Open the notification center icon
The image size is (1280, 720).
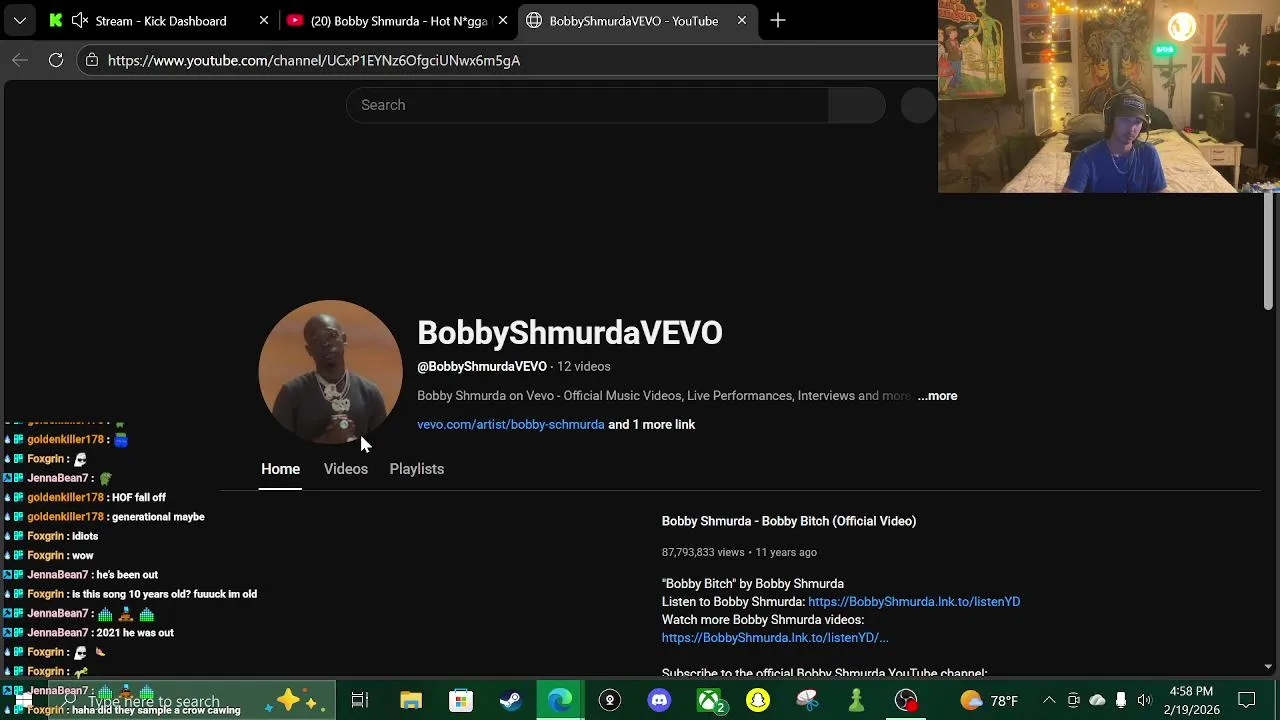tap(1247, 700)
